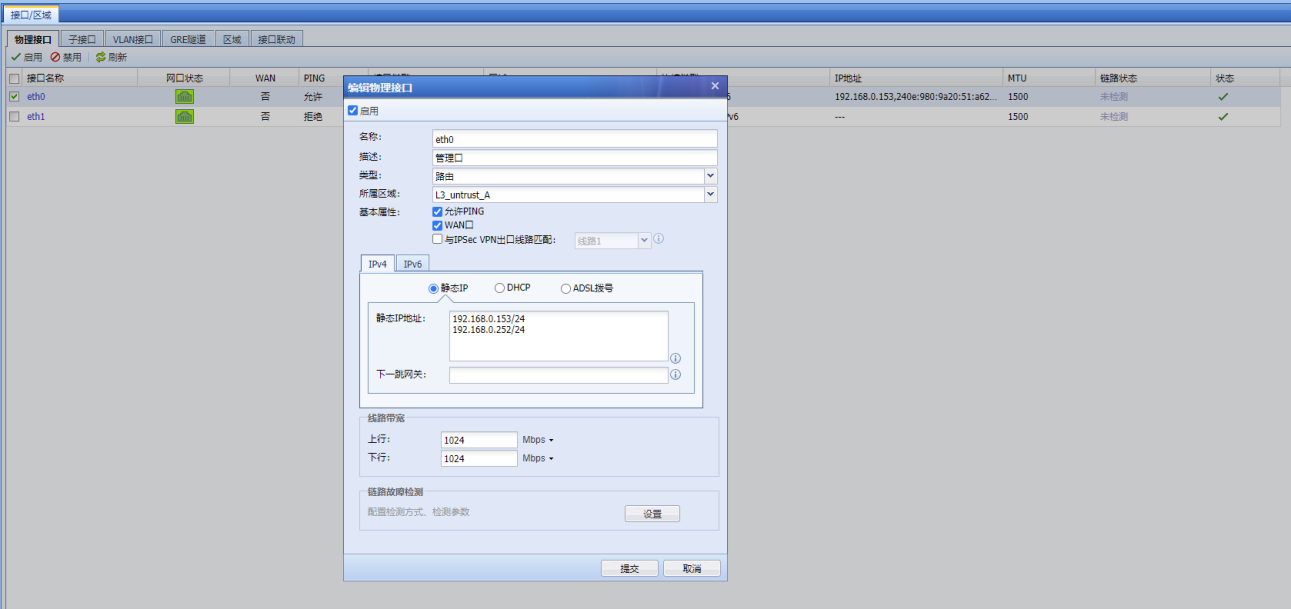The width and height of the screenshot is (1291, 609).
Task: Click info icon next to 线路1 dropdown
Action: click(659, 240)
